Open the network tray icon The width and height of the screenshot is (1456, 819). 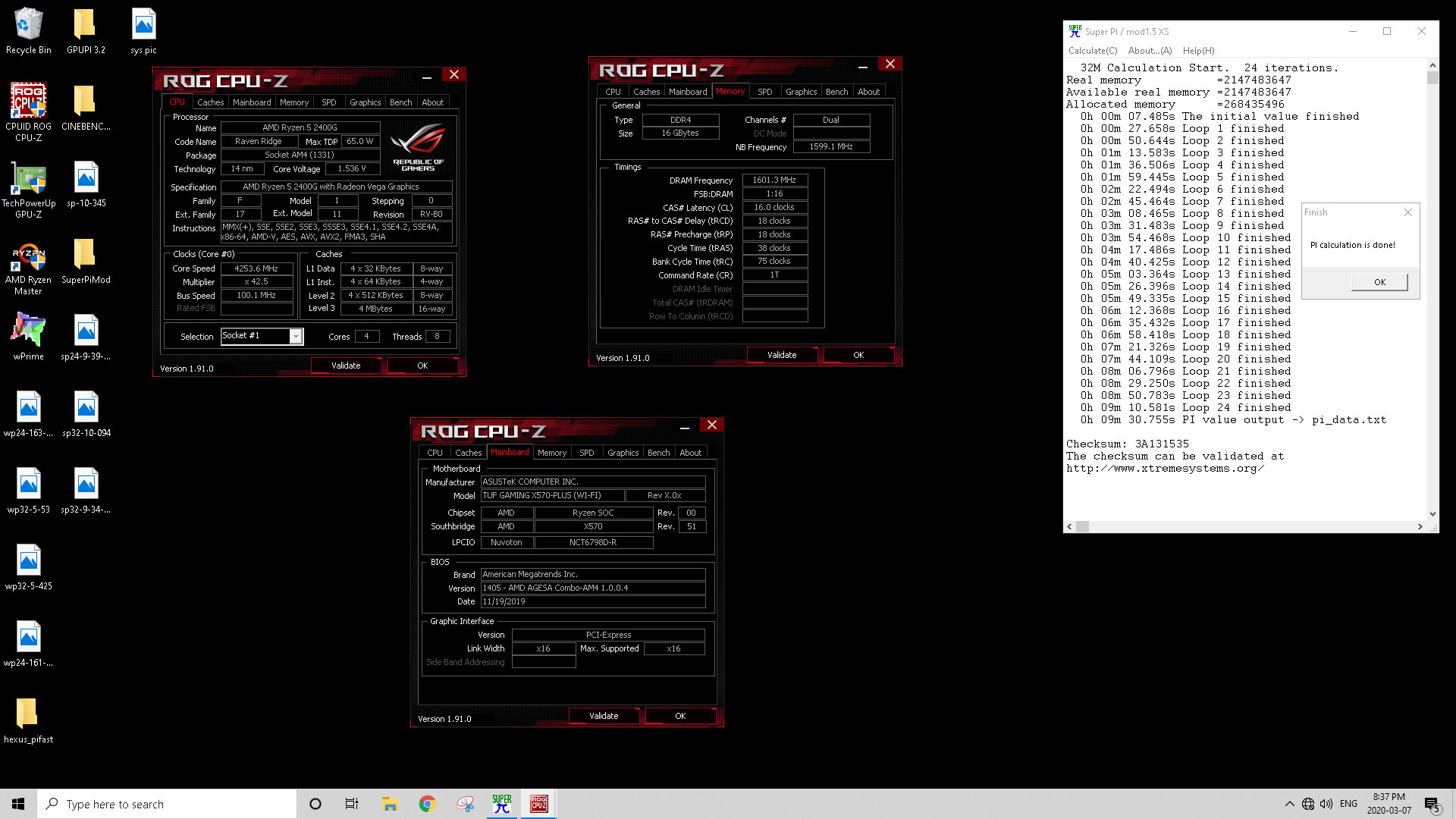coord(1308,804)
